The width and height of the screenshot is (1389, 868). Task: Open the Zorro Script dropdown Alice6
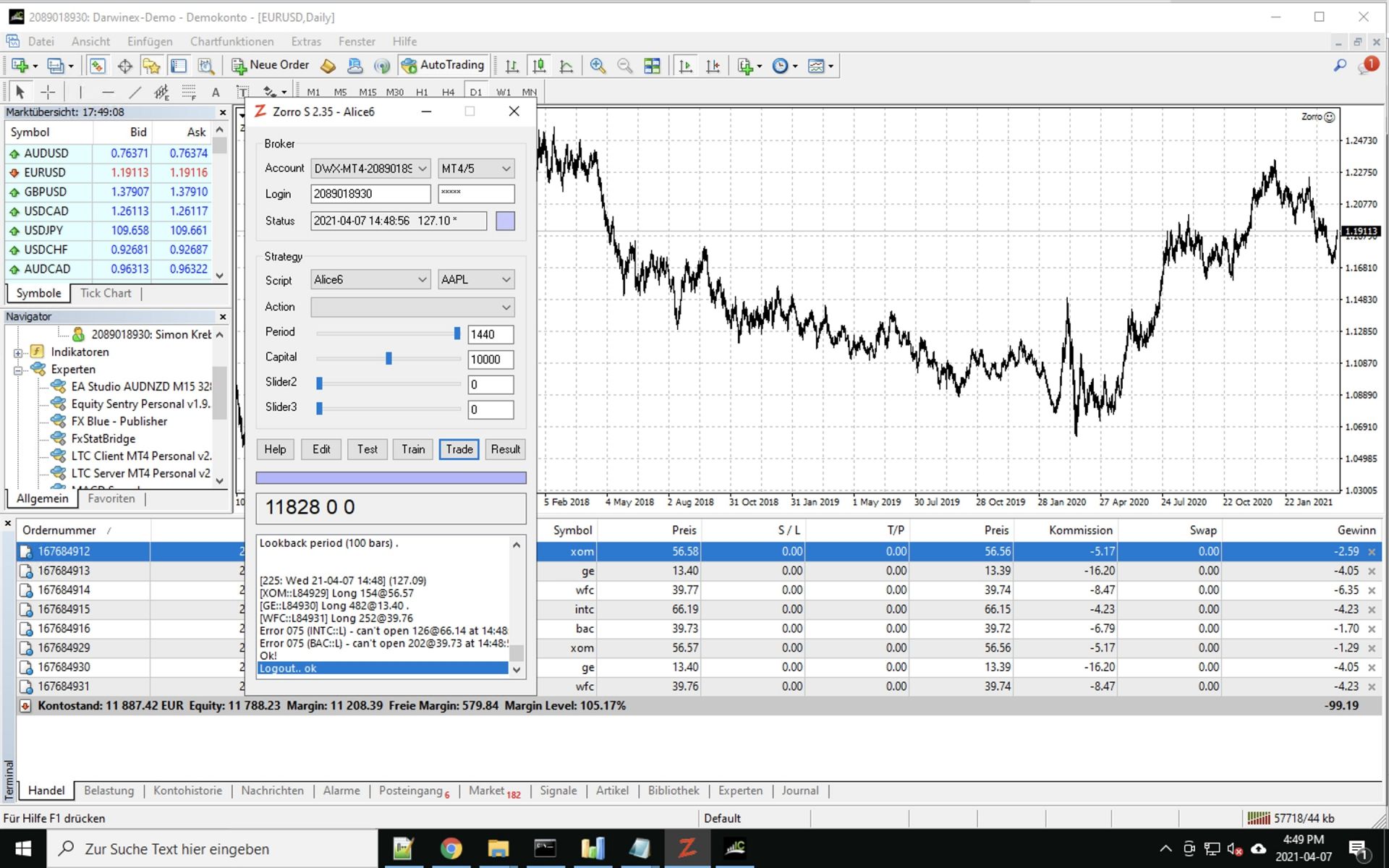pos(370,279)
